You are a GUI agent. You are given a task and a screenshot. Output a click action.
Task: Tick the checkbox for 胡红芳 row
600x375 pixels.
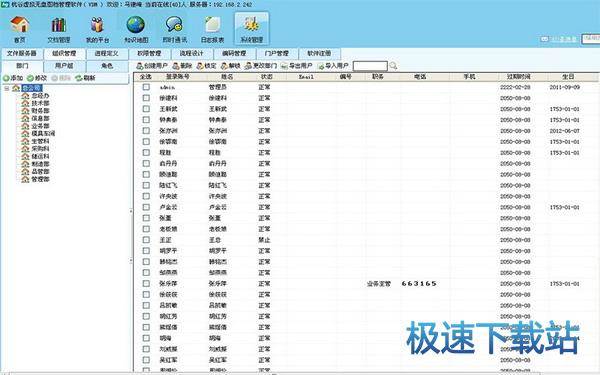coord(146,316)
